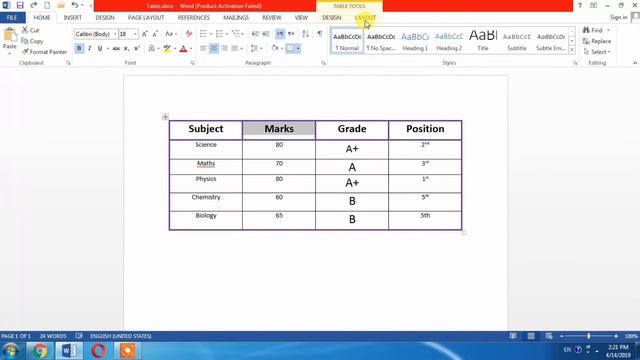Open the Windows Start menu
This screenshot has height=360, width=640.
[x=11, y=351]
